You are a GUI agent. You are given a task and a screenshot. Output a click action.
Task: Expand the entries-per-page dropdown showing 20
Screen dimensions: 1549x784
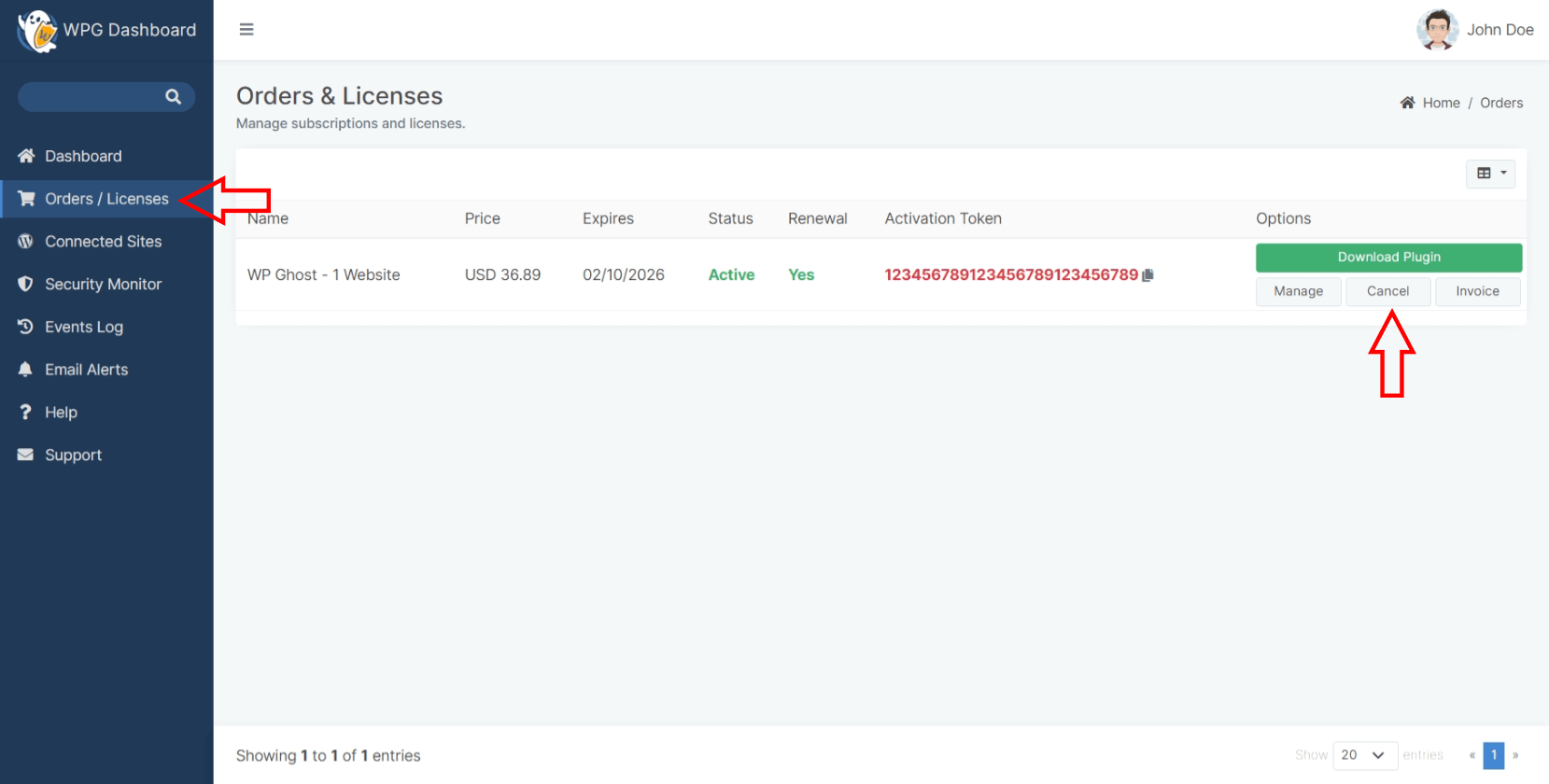click(x=1363, y=755)
